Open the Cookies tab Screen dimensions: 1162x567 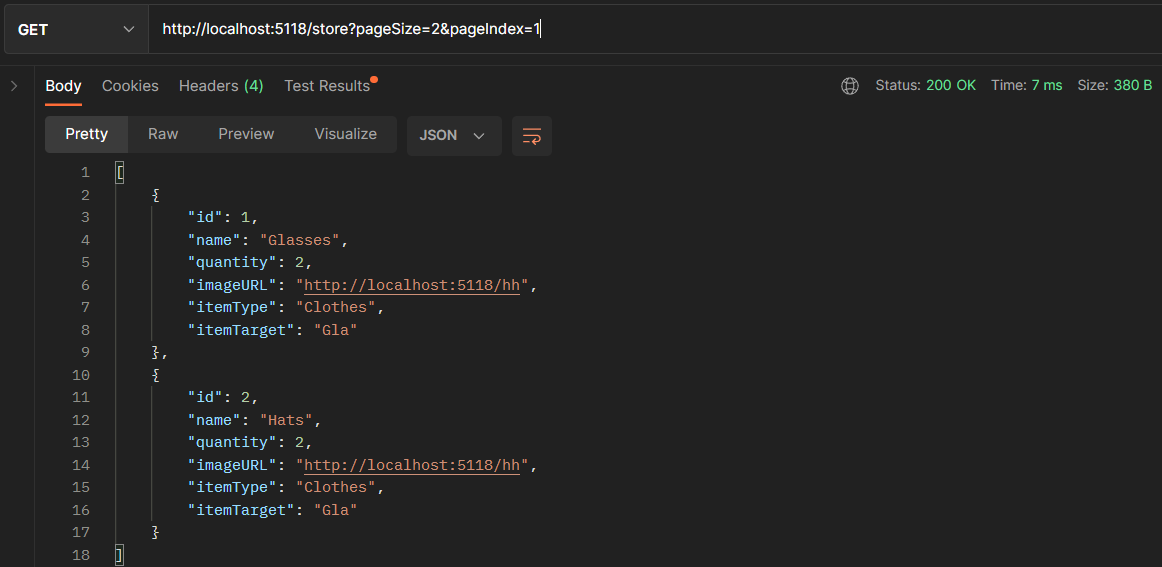[x=130, y=86]
